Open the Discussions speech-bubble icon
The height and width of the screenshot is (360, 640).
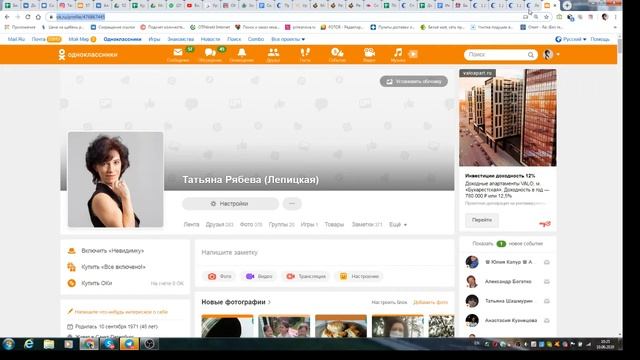210,52
